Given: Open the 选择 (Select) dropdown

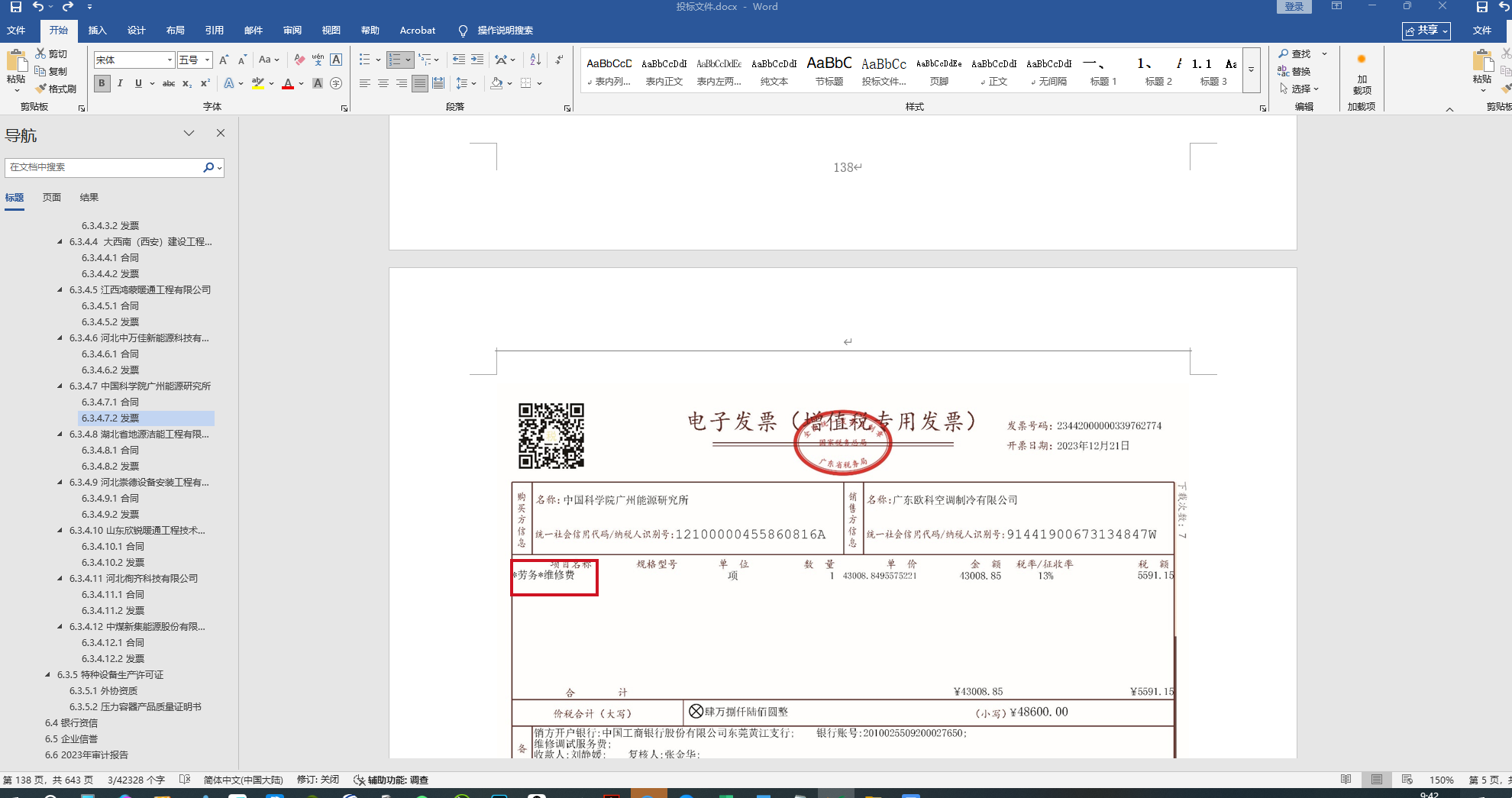Looking at the screenshot, I should [1299, 89].
